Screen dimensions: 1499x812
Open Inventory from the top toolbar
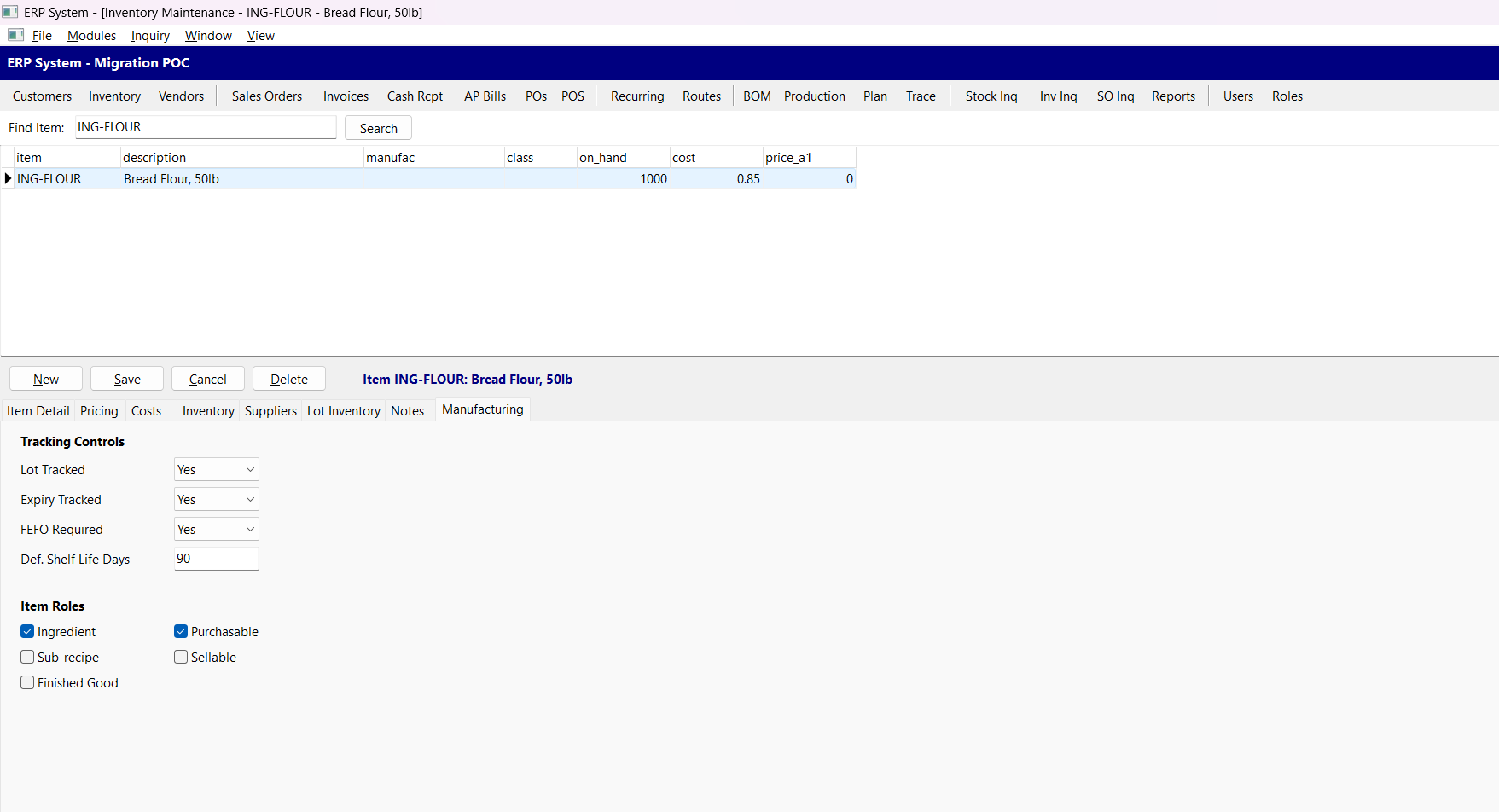tap(114, 96)
